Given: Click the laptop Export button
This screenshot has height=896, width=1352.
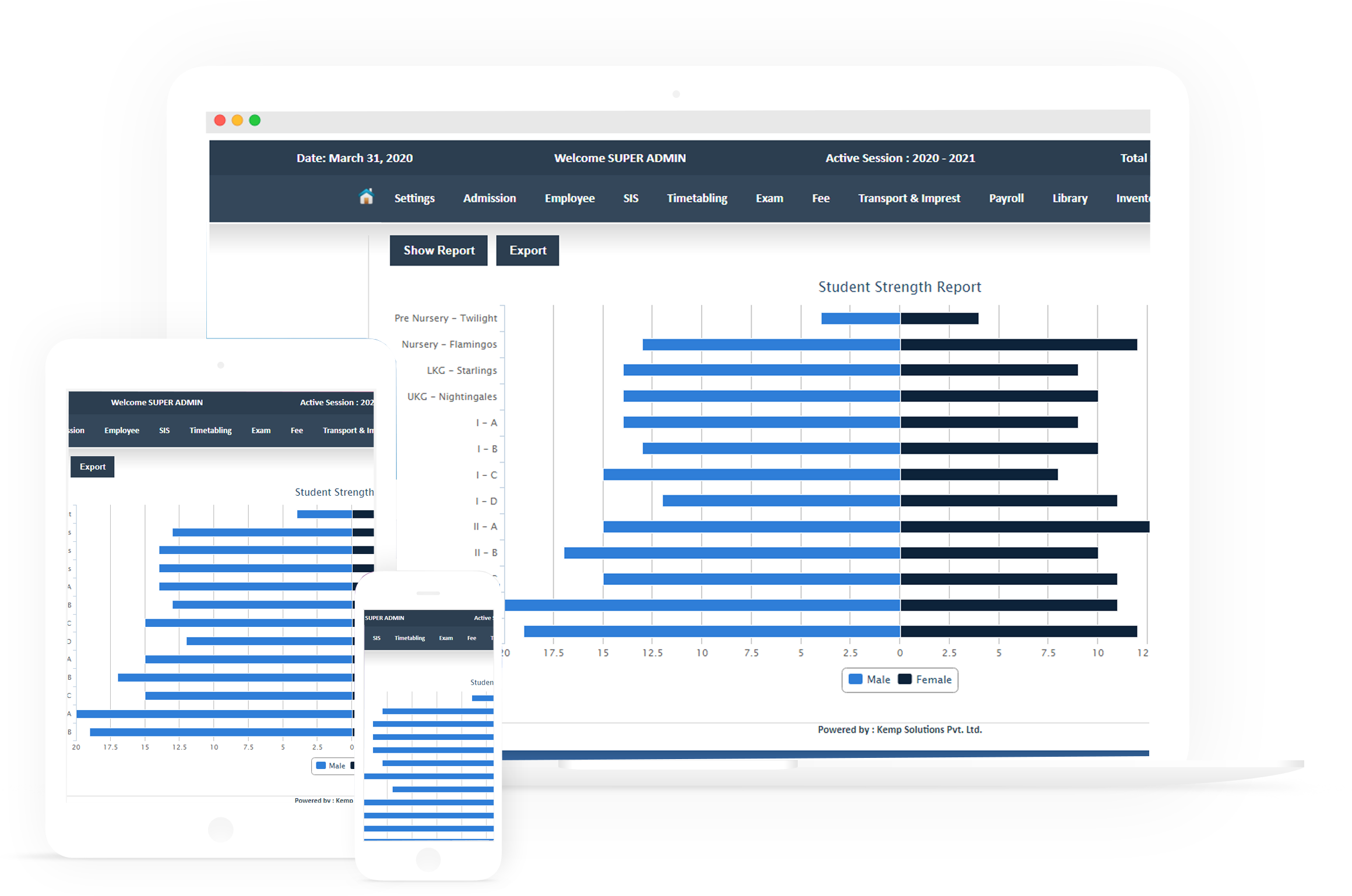Looking at the screenshot, I should click(x=527, y=251).
